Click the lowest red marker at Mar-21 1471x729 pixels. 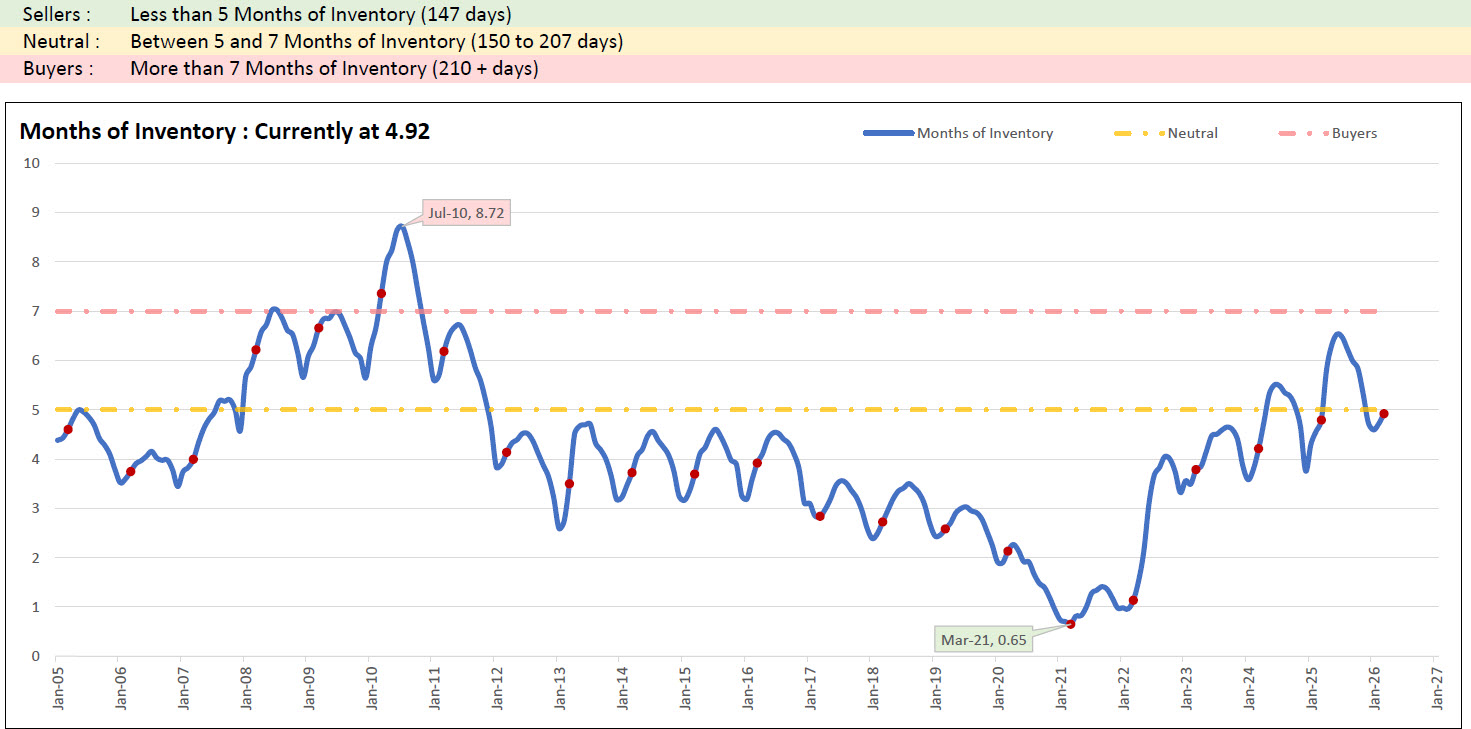click(1071, 624)
